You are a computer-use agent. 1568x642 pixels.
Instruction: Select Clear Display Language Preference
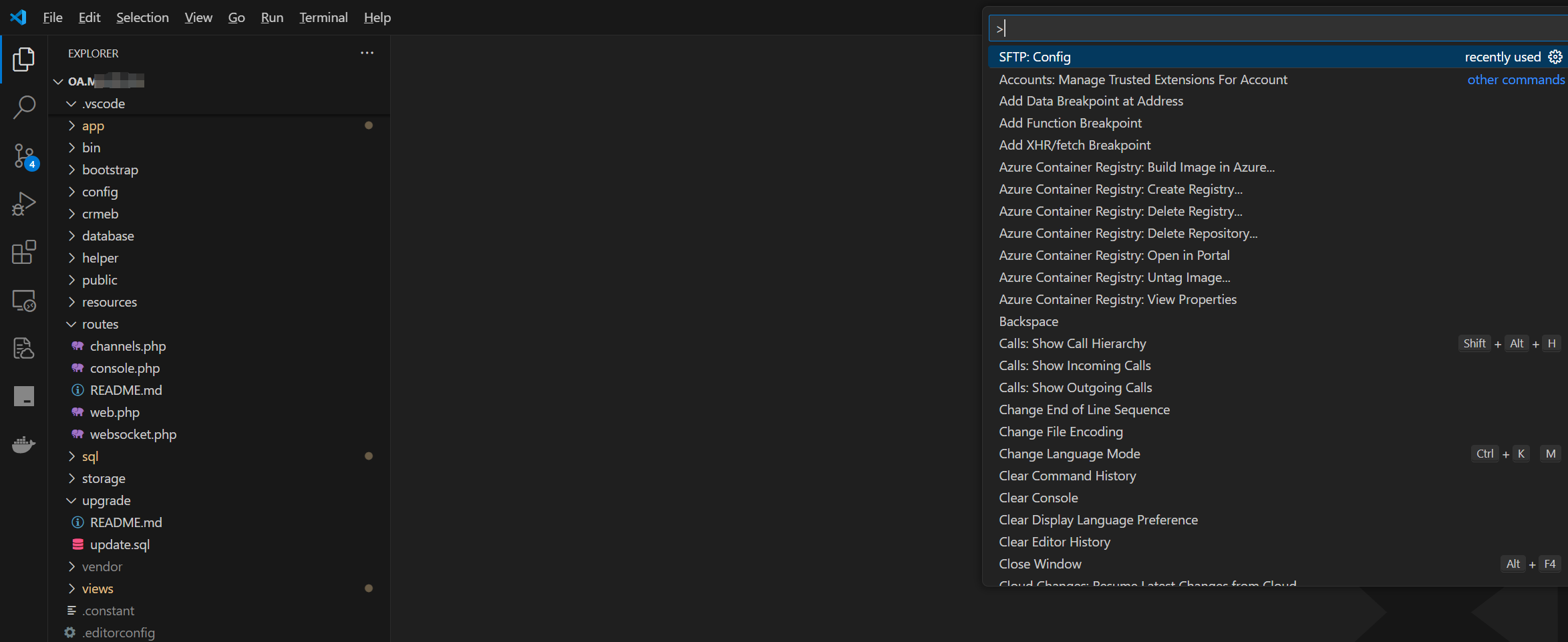pyautogui.click(x=1278, y=520)
